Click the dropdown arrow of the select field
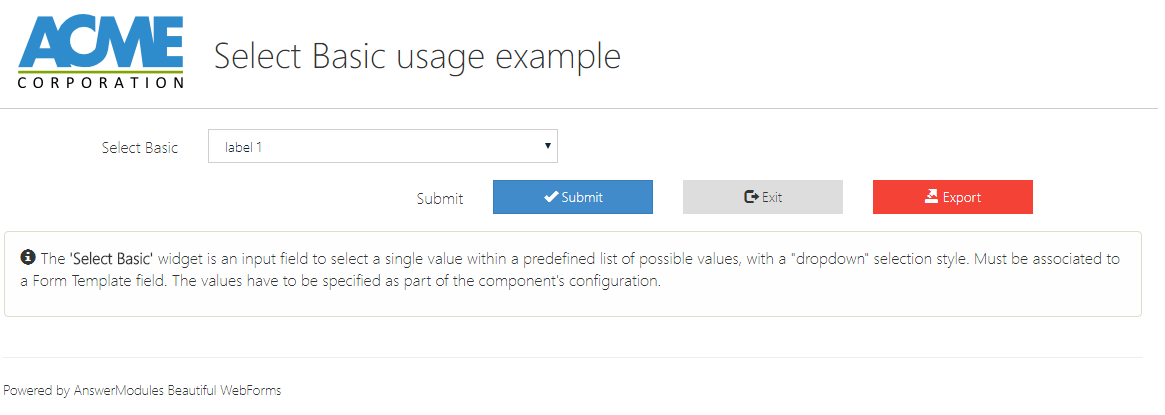1165x415 pixels. coord(548,146)
